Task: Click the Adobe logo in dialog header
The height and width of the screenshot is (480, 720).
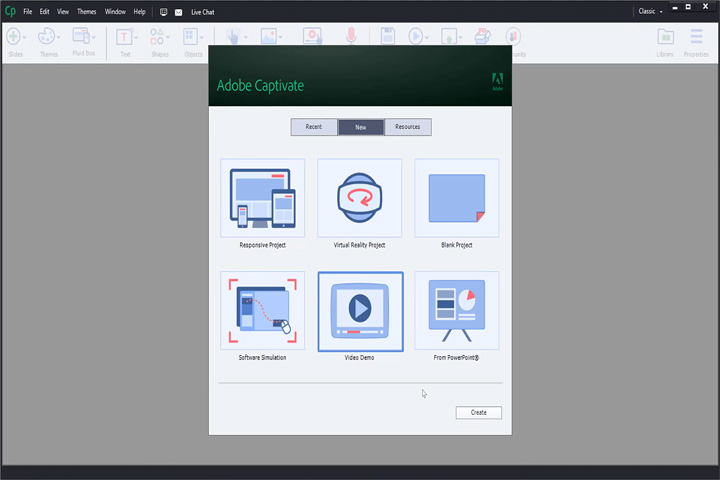Action: point(497,82)
